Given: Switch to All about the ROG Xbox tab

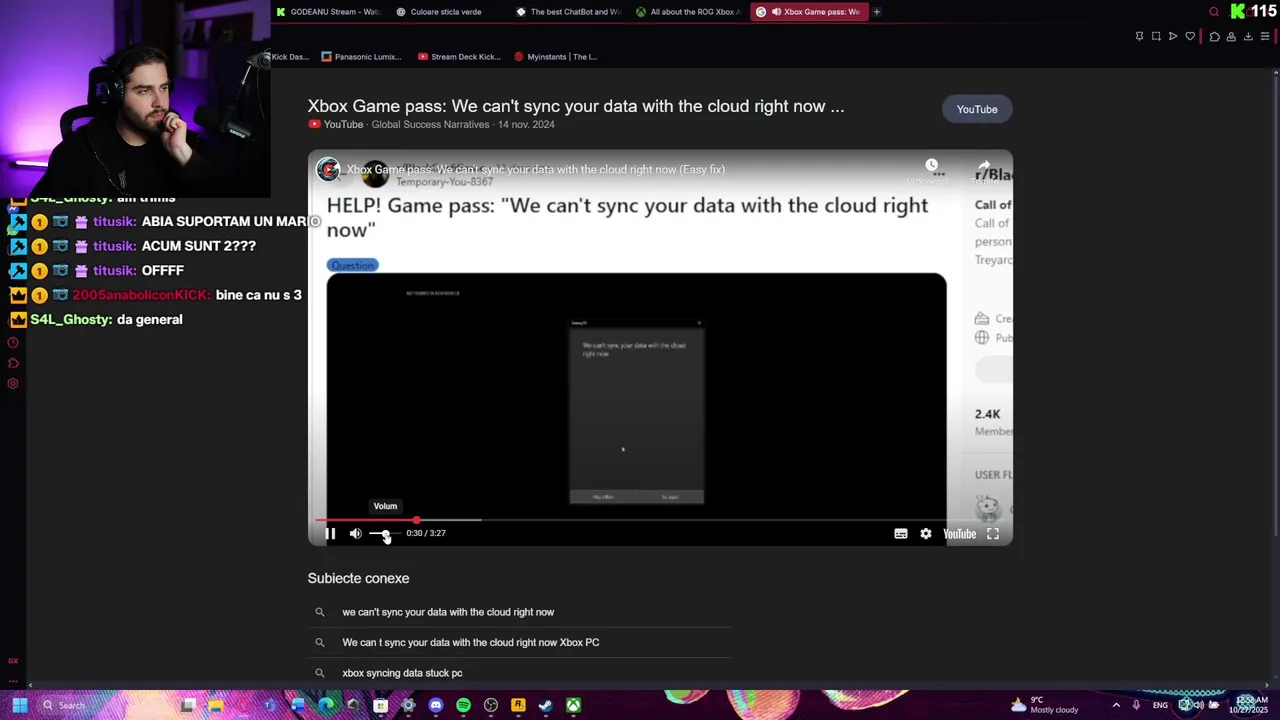Looking at the screenshot, I should [x=688, y=12].
